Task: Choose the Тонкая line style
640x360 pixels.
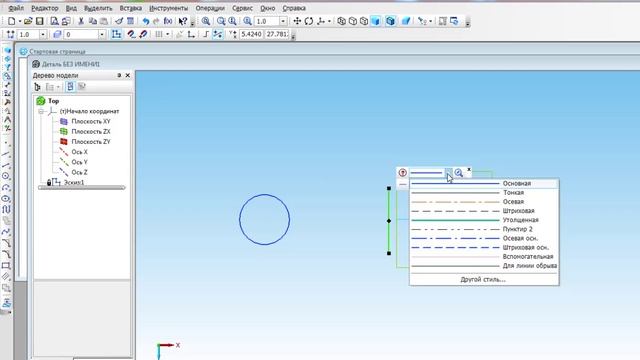Action: [484, 193]
